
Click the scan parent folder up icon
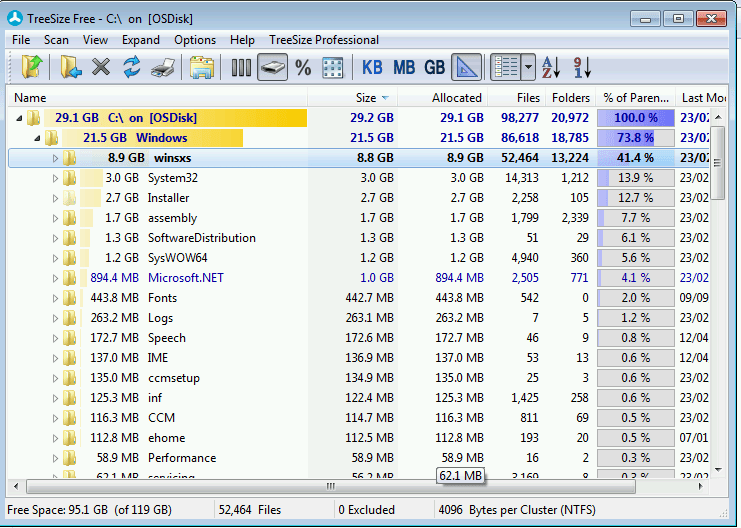[x=32, y=67]
